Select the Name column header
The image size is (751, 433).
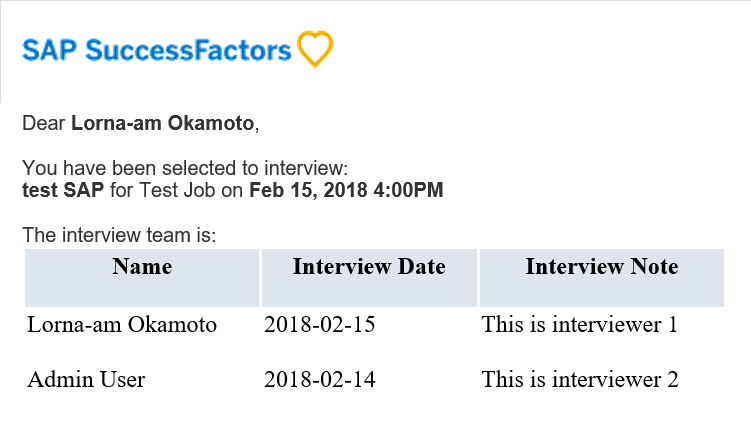pos(142,277)
